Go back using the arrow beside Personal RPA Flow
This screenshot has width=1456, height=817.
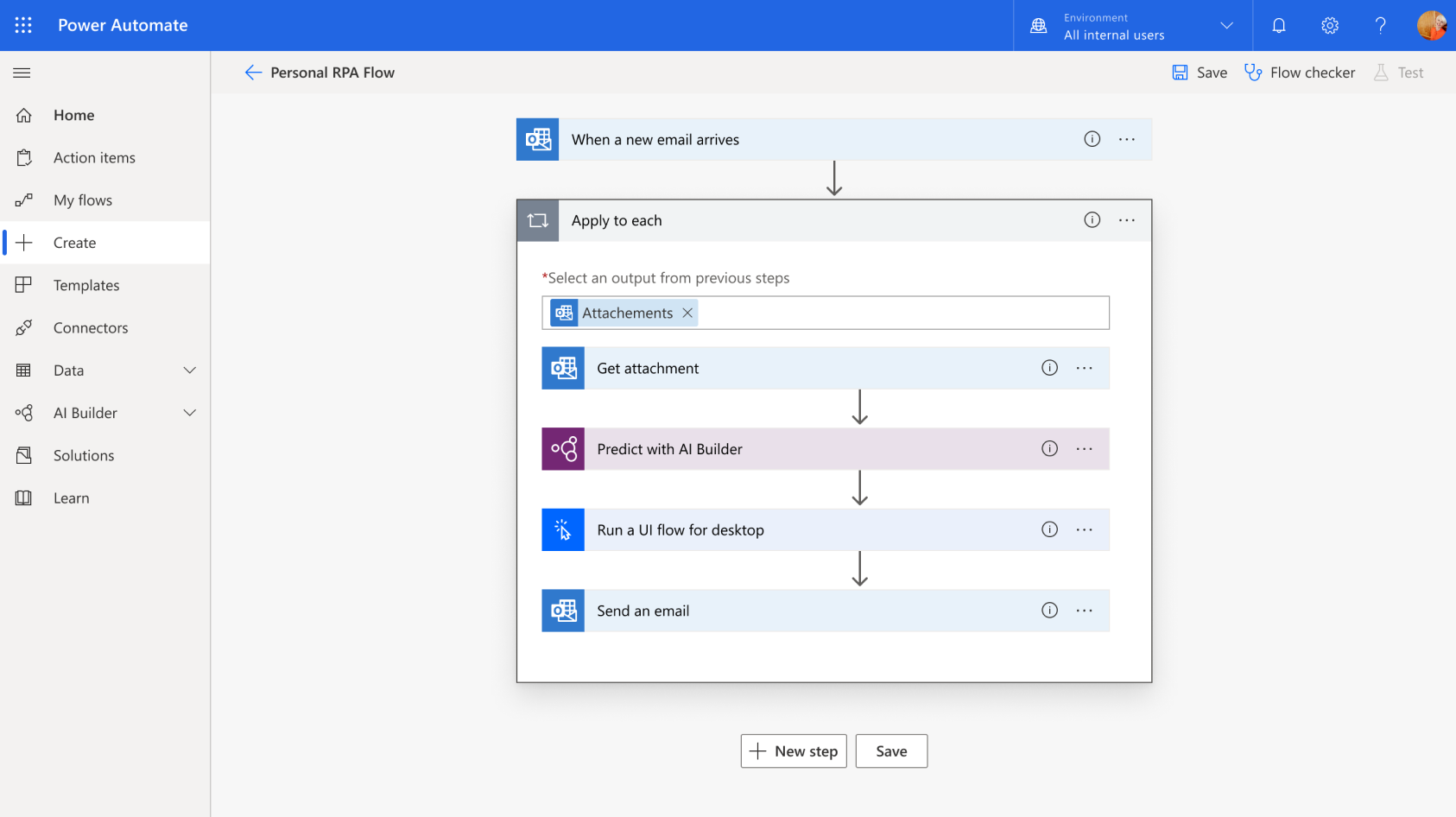coord(253,73)
